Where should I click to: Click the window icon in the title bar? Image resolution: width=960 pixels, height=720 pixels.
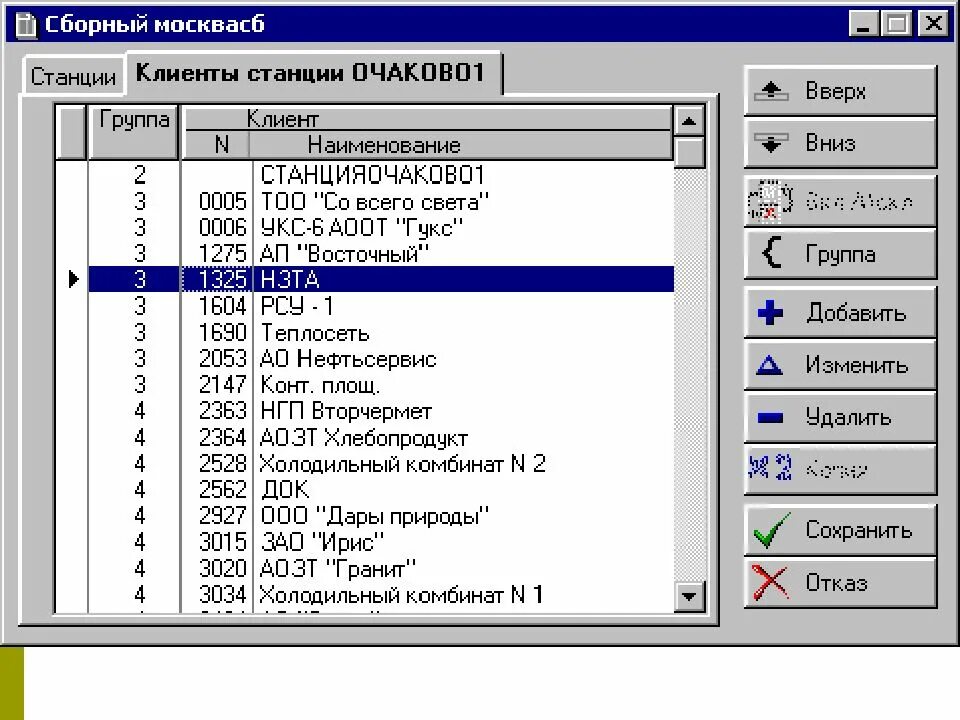click(x=25, y=25)
